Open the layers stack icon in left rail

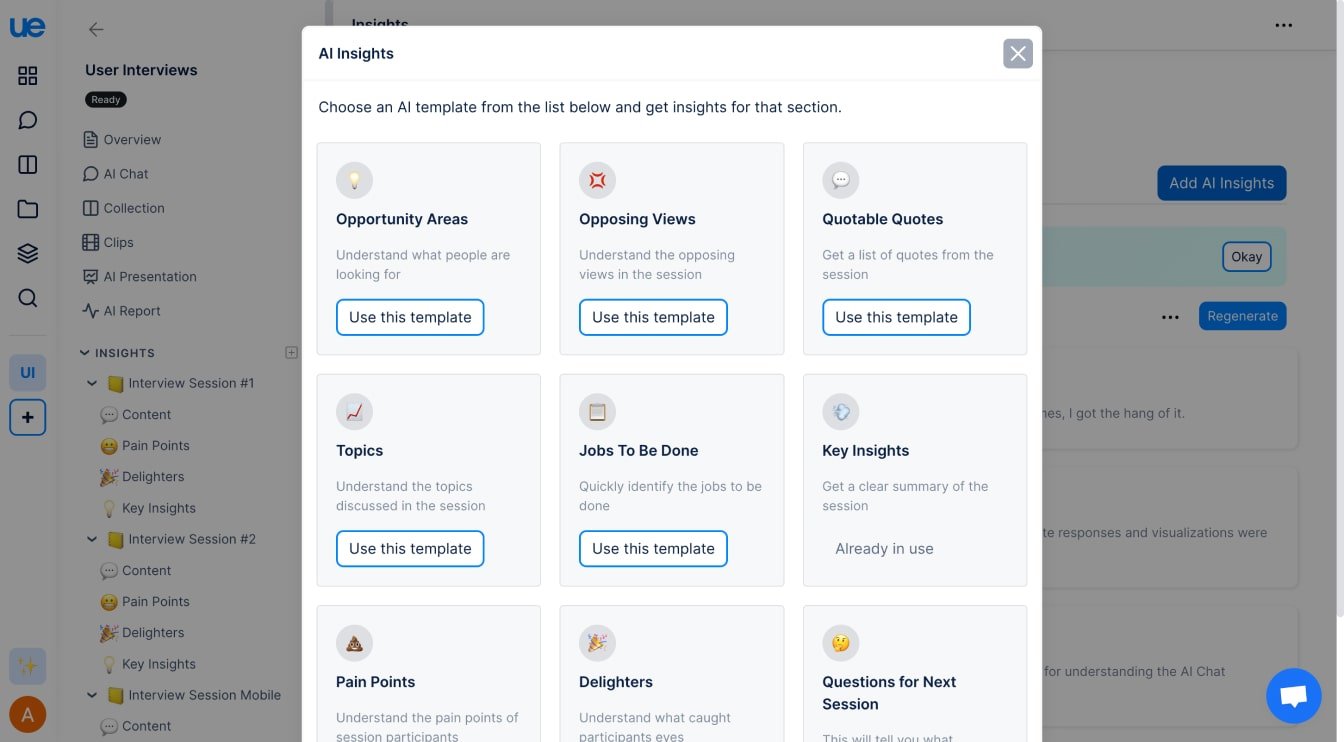click(28, 253)
